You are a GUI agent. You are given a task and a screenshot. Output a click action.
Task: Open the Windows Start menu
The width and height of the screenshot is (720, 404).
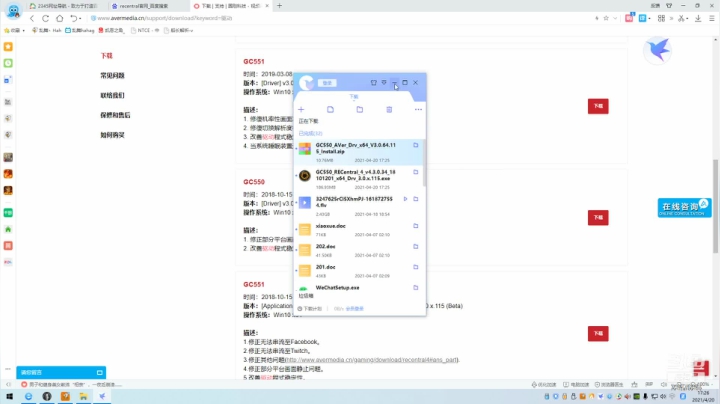[10, 396]
